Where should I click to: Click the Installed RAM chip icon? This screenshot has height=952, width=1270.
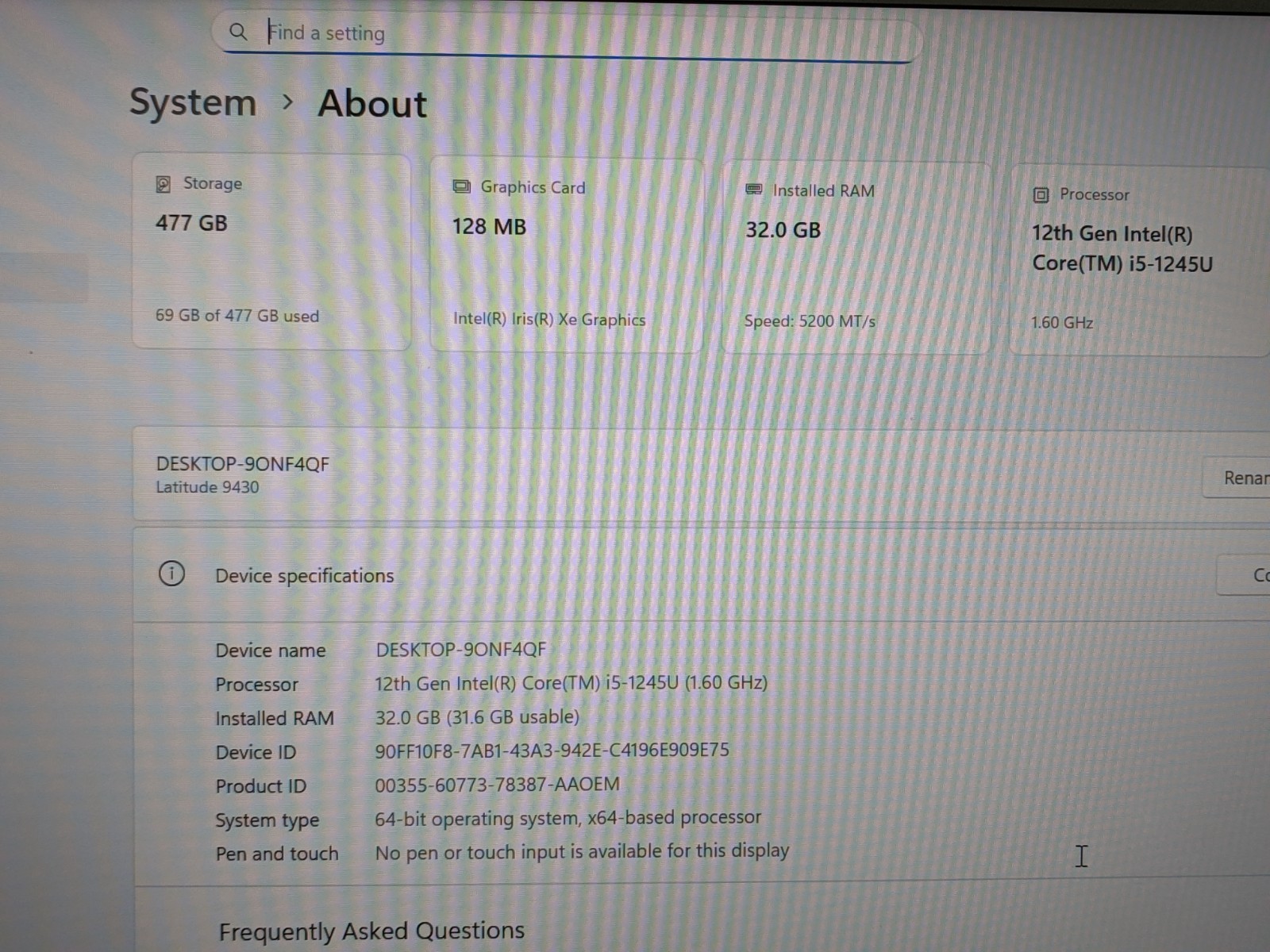(x=754, y=190)
